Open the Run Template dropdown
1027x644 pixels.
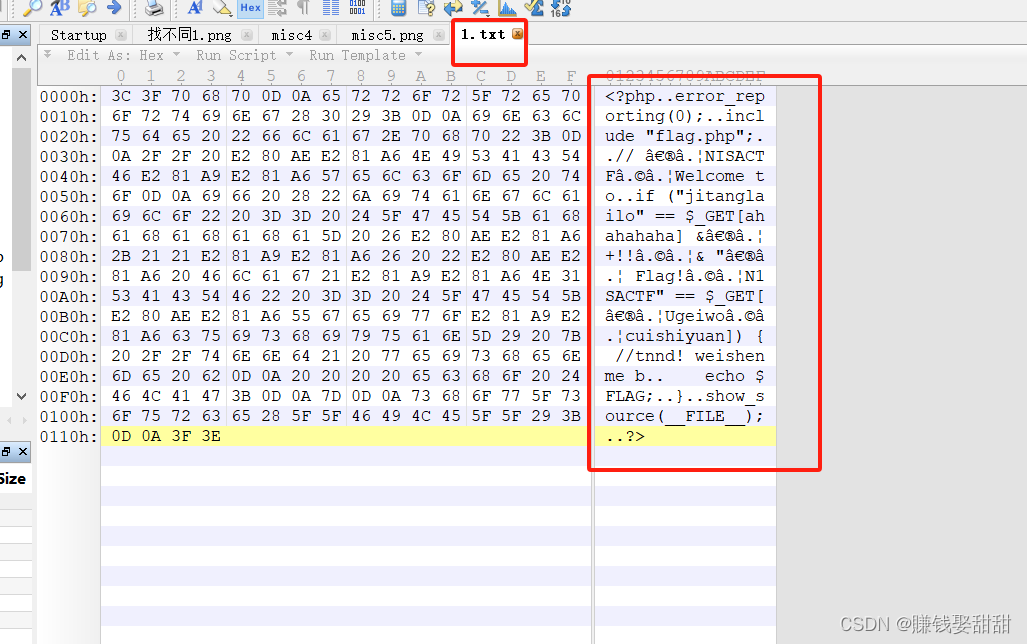[365, 55]
